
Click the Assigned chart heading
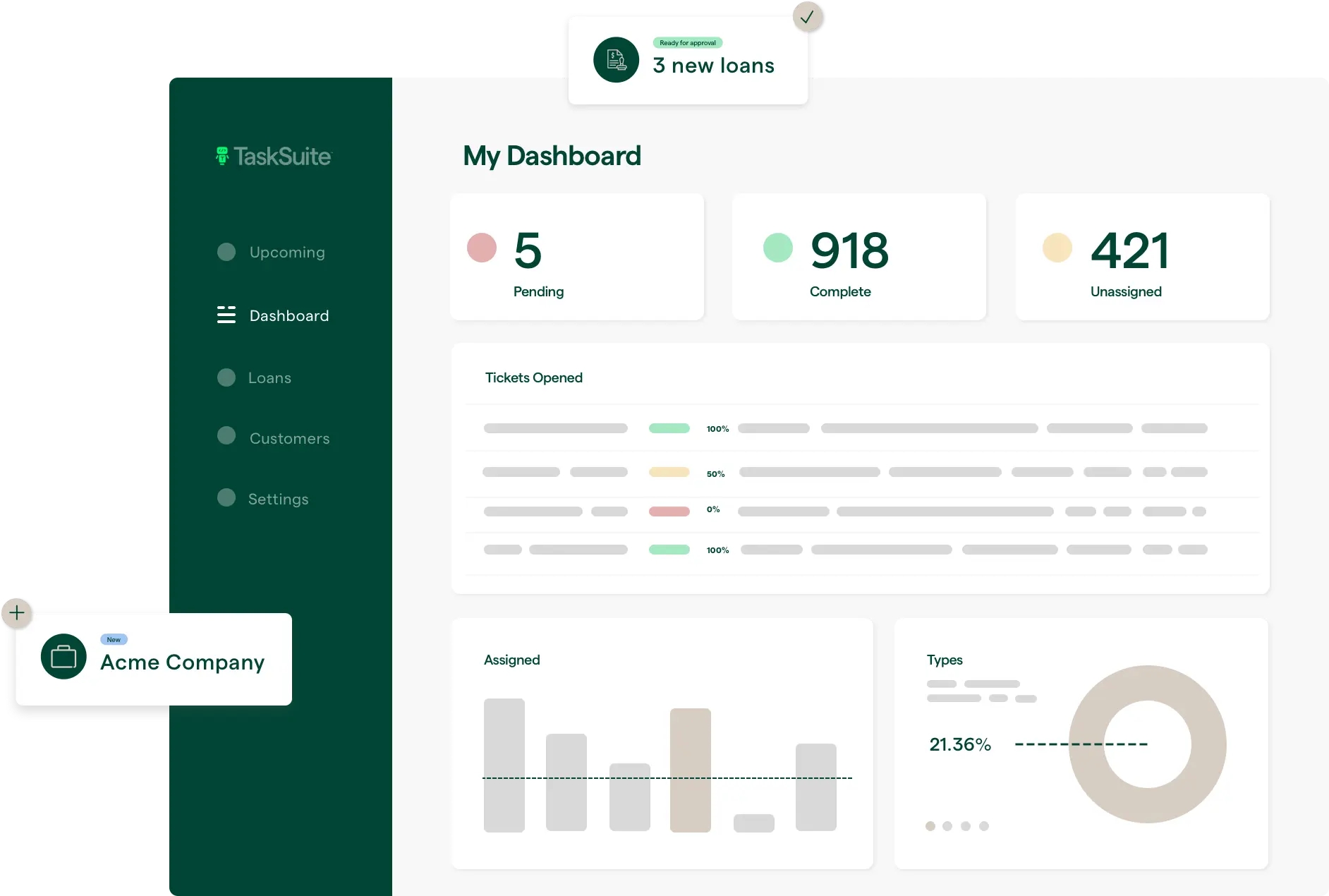(x=512, y=660)
